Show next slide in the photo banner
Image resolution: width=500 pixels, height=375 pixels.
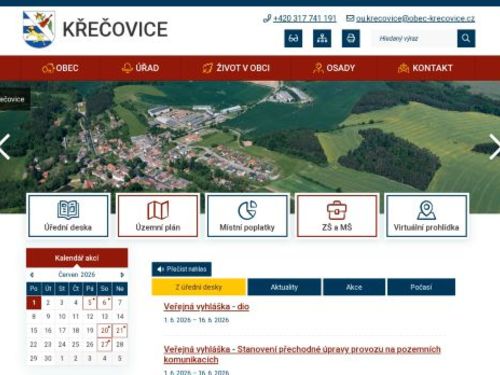[495, 147]
